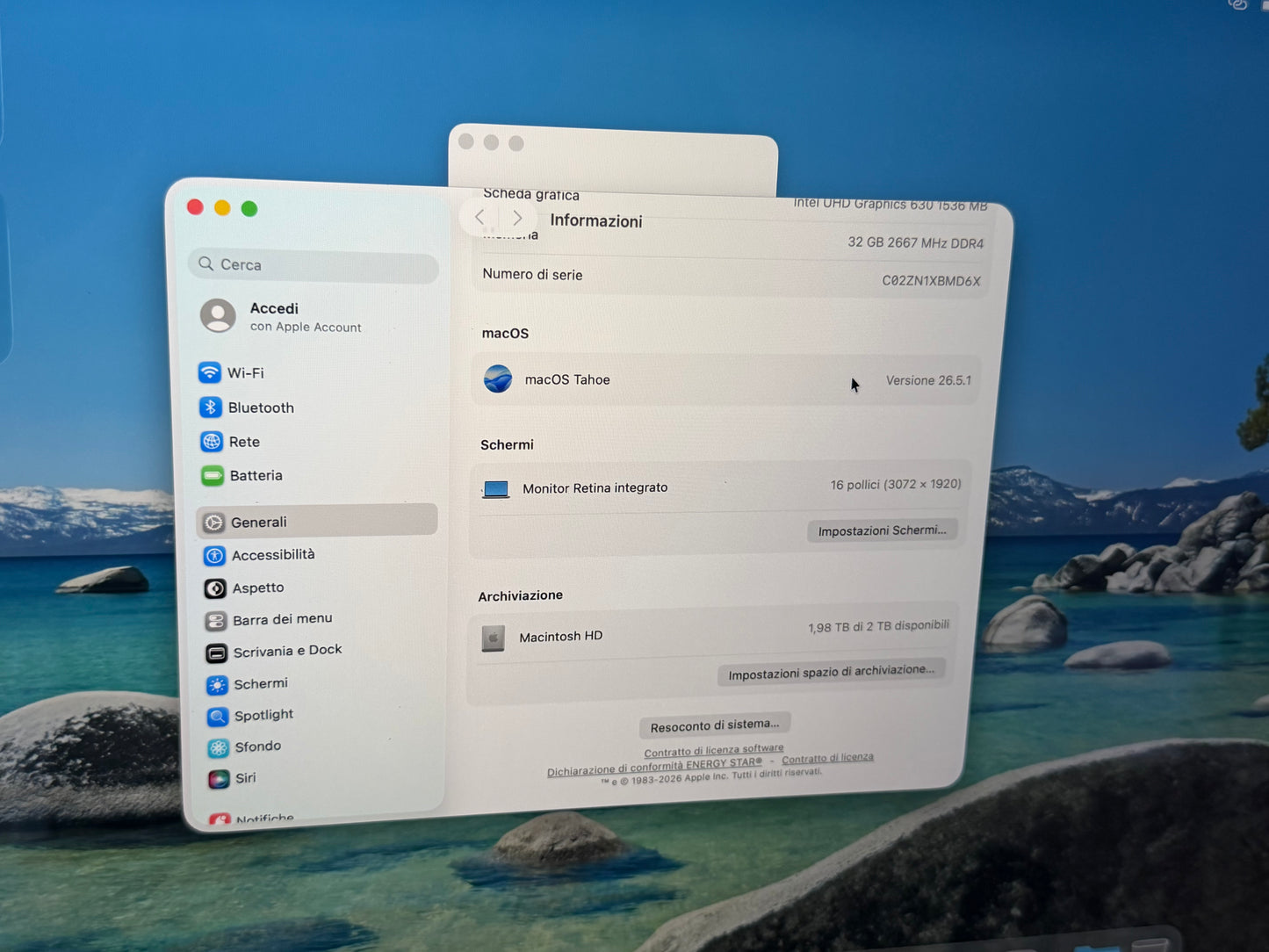Click the Macintosh HD drive icon
This screenshot has width=1269, height=952.
click(493, 638)
